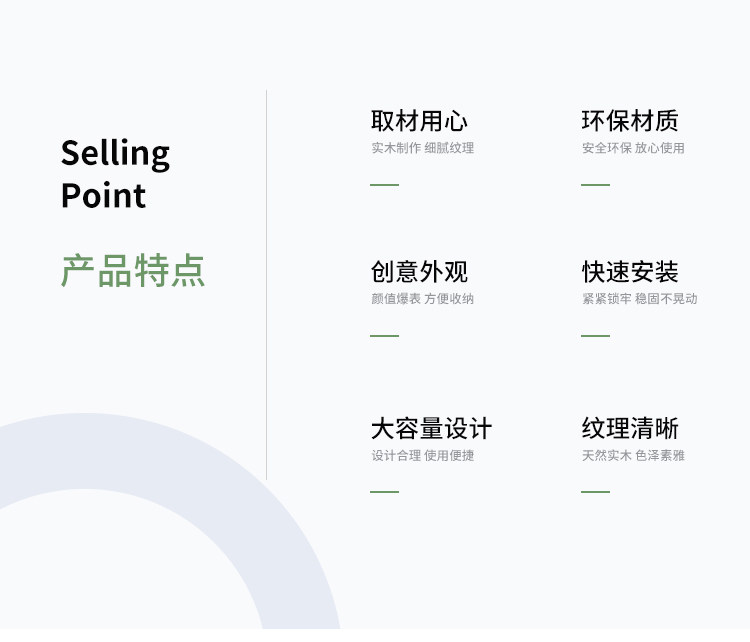Image resolution: width=750 pixels, height=642 pixels.
Task: Click green underline below 取材用心
Action: pos(385,185)
